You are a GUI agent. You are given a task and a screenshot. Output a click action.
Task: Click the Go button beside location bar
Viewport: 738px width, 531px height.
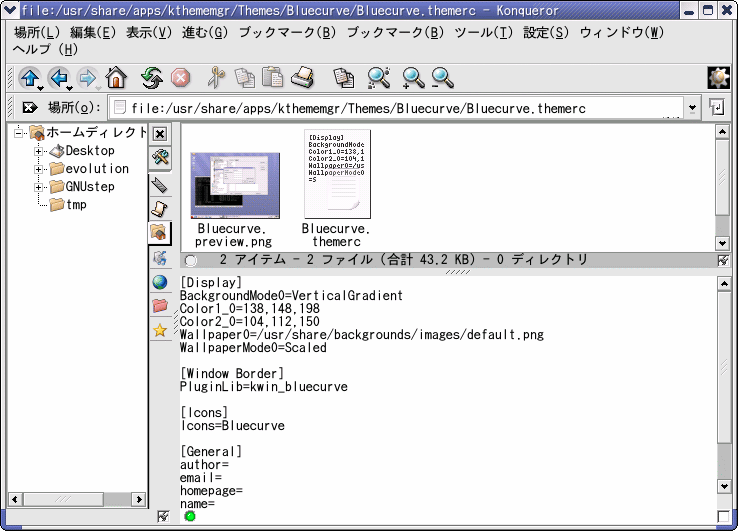(x=716, y=108)
